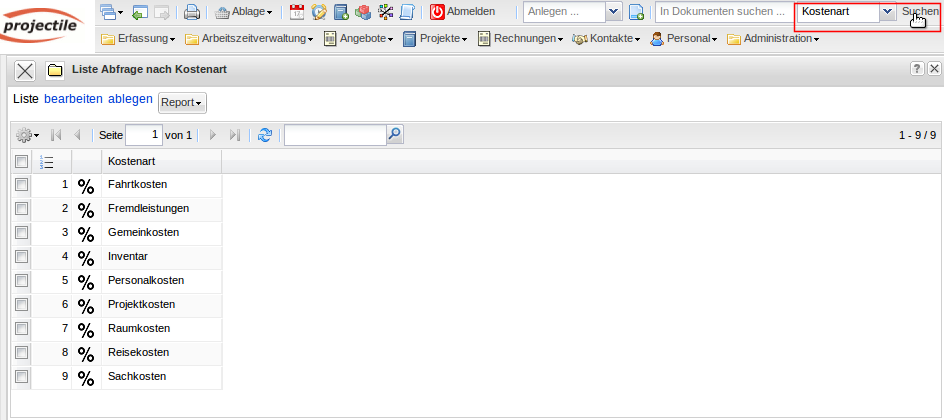The image size is (946, 420).
Task: Check the Inventar row checkbox
Action: click(21, 256)
